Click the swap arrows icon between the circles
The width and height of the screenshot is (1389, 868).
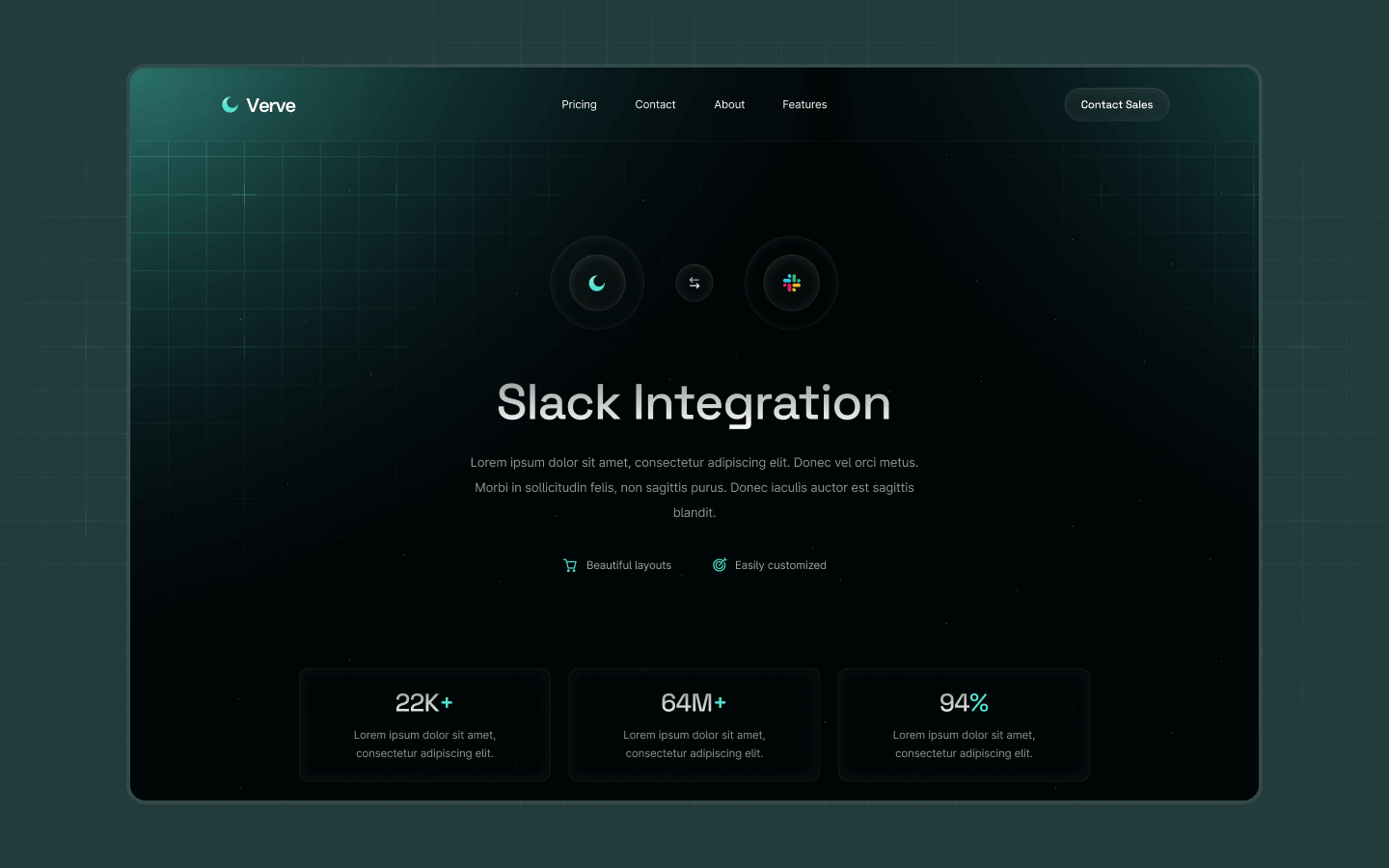tap(694, 283)
